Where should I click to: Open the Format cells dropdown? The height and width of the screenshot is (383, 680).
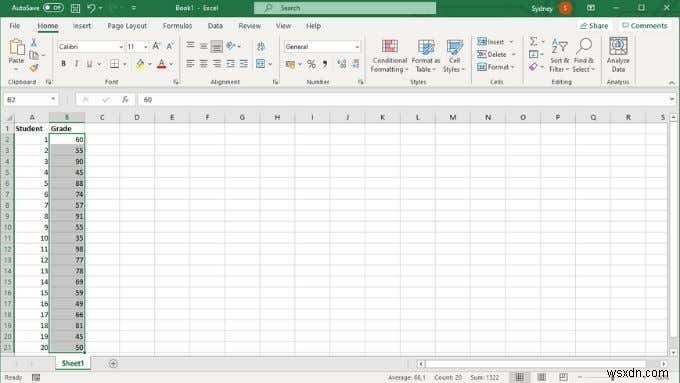pos(496,67)
